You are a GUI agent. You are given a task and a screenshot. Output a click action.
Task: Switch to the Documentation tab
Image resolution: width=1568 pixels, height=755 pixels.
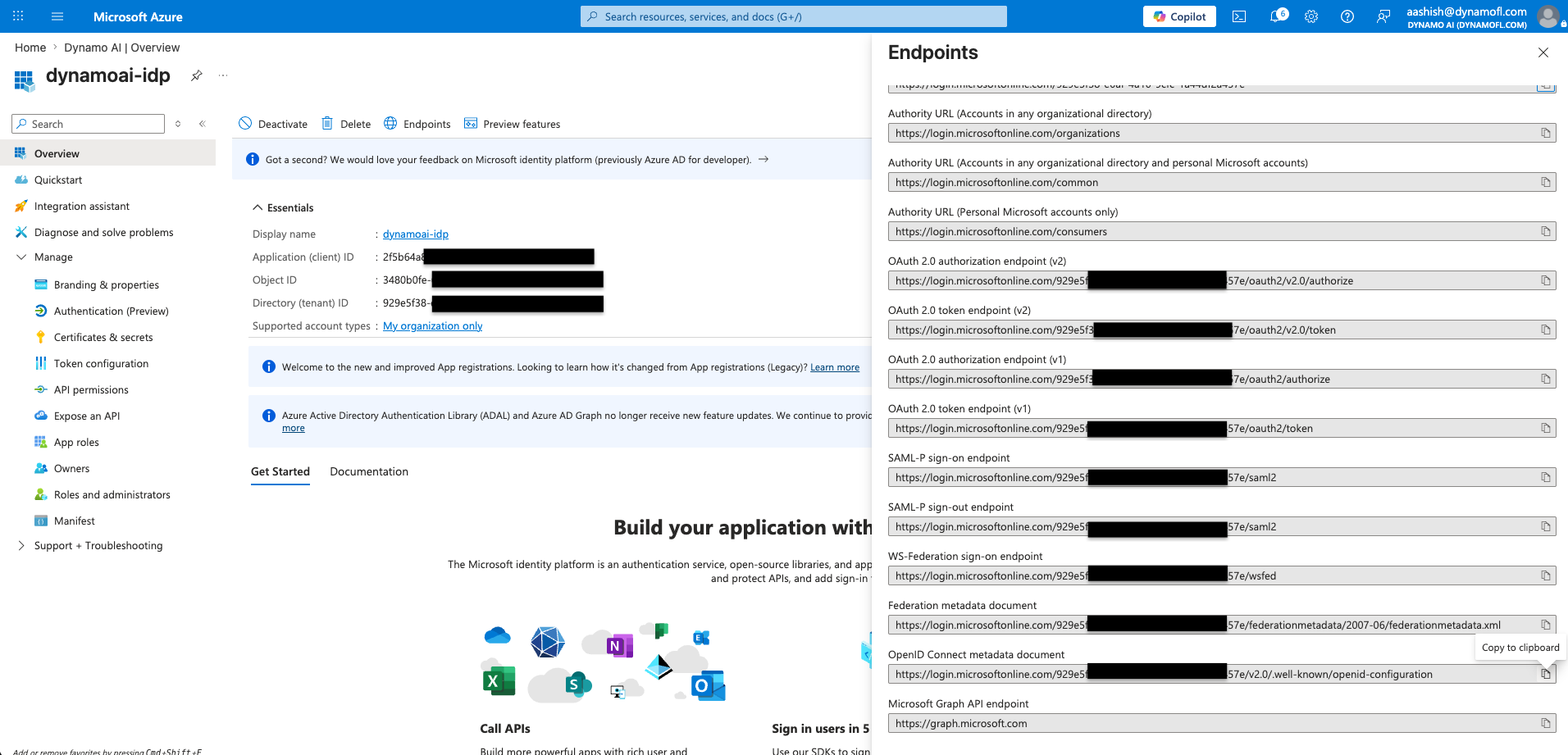369,471
